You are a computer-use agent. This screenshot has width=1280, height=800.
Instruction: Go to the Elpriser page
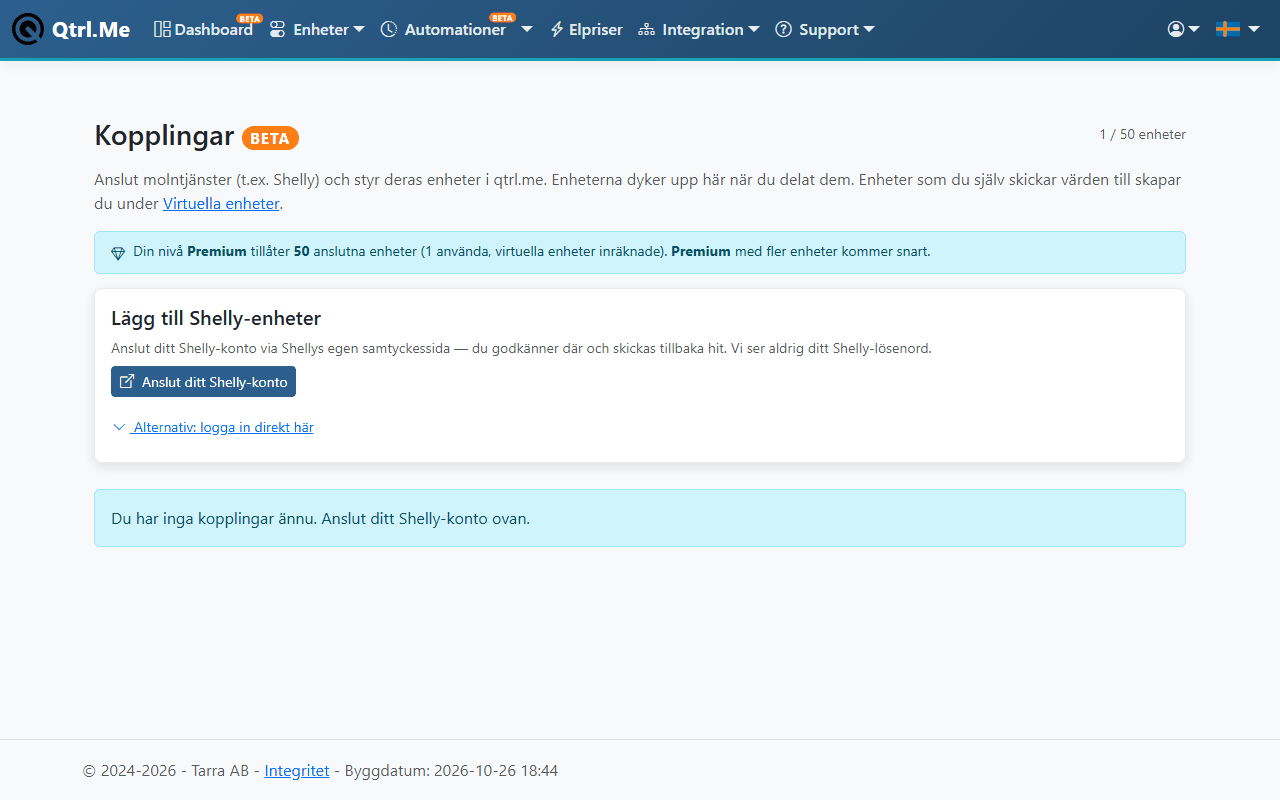[586, 29]
